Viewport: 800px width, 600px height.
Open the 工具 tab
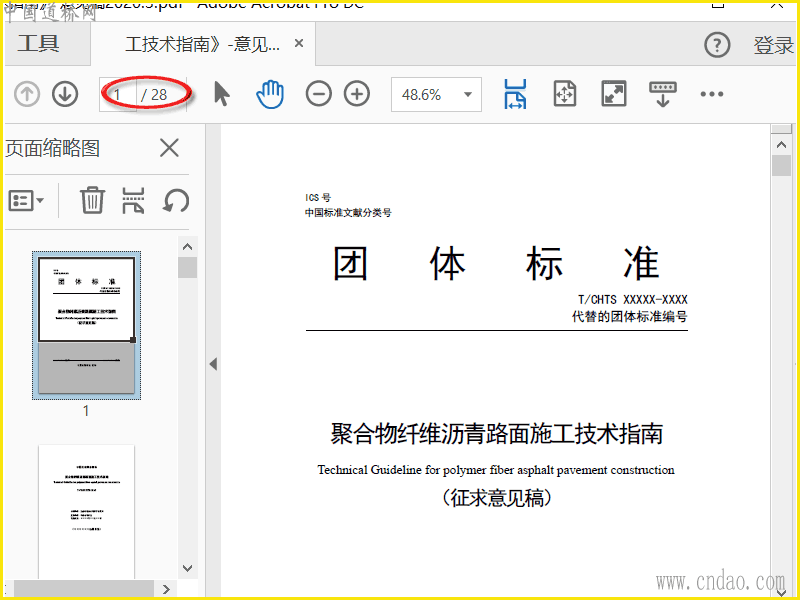pos(39,44)
